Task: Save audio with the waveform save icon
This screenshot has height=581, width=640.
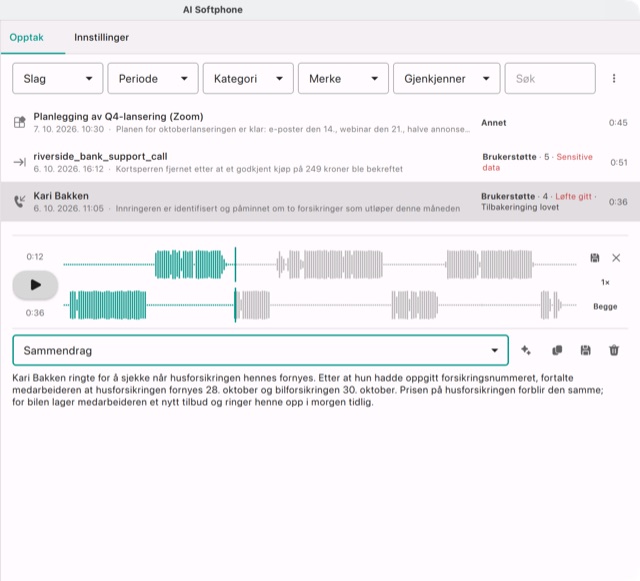Action: (595, 258)
